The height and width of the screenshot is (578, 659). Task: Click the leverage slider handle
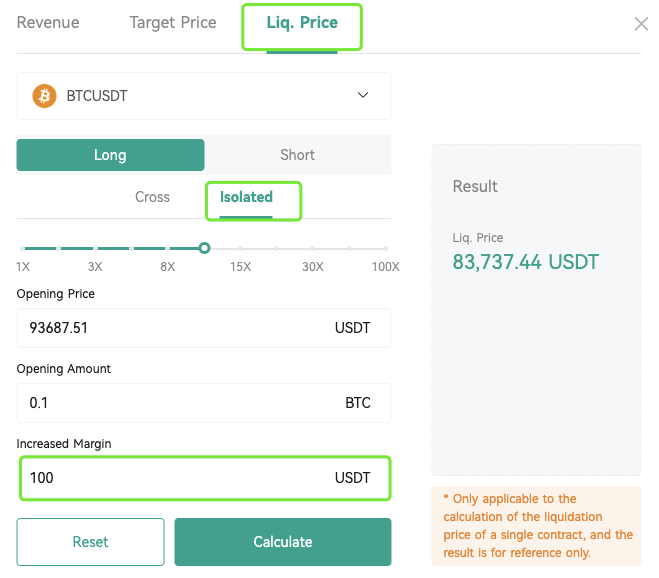tap(204, 248)
